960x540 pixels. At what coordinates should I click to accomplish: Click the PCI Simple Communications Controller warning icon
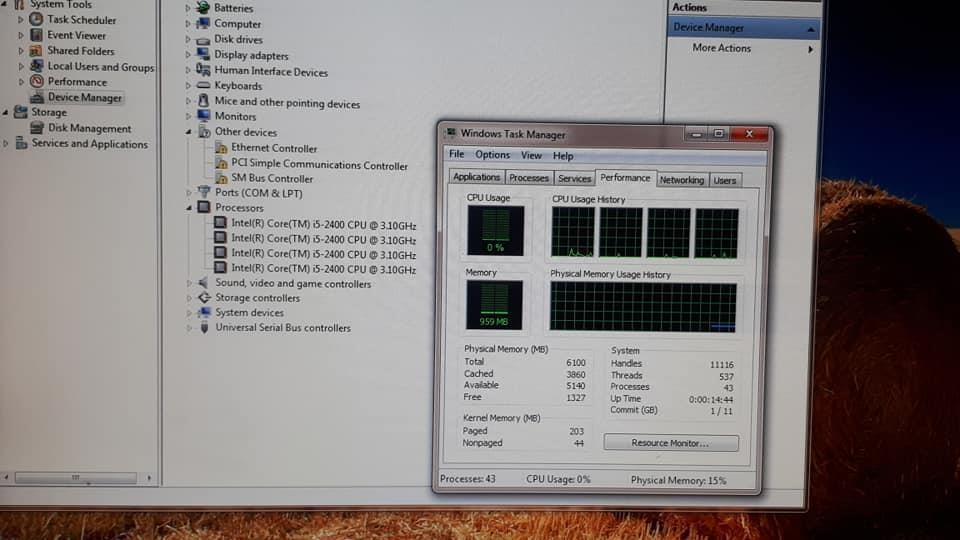pos(221,163)
